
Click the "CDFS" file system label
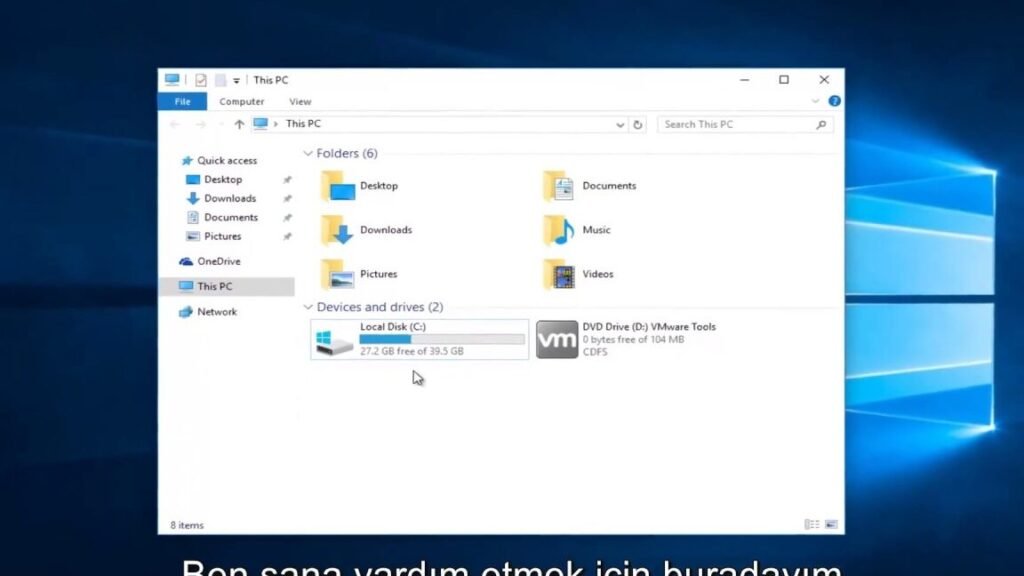(595, 352)
